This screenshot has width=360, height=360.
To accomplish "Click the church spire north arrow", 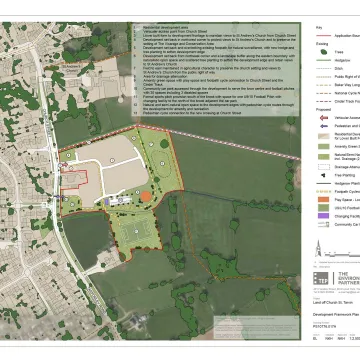I will 318,248.
